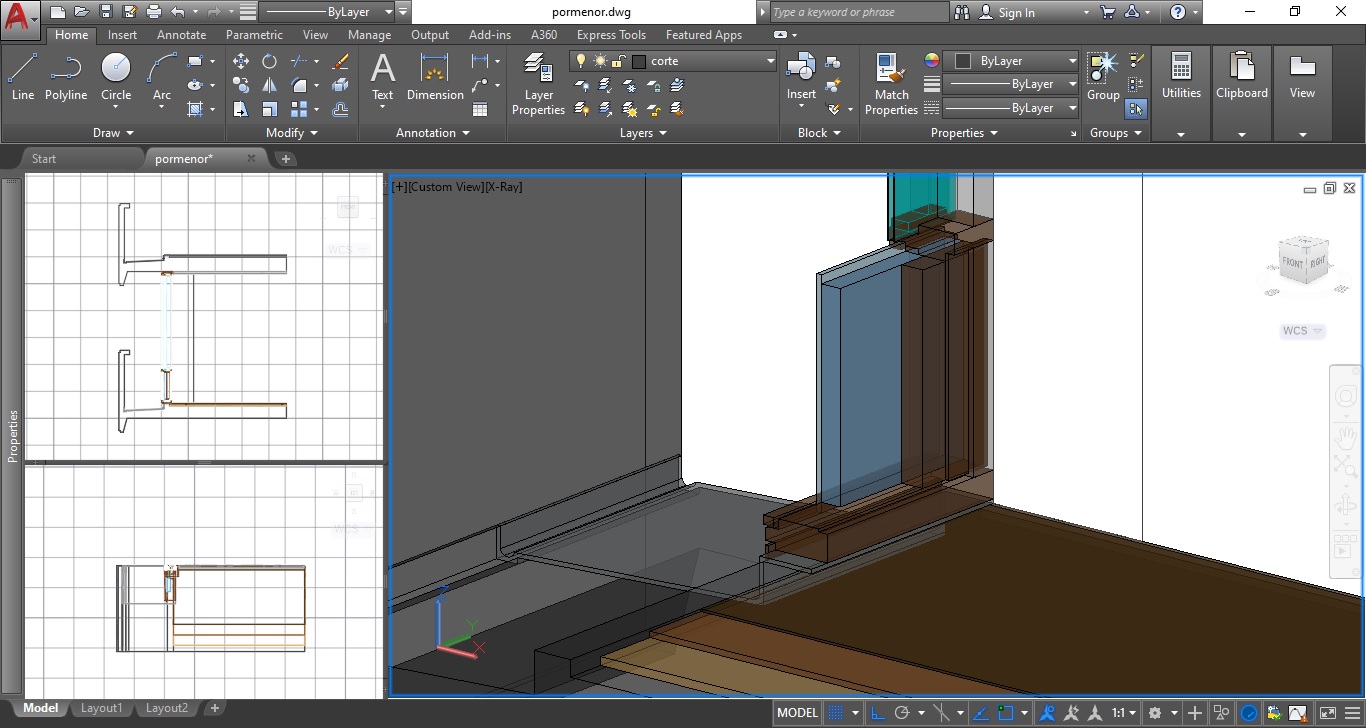This screenshot has height=728, width=1366.
Task: Expand the Layers panel
Action: [643, 132]
